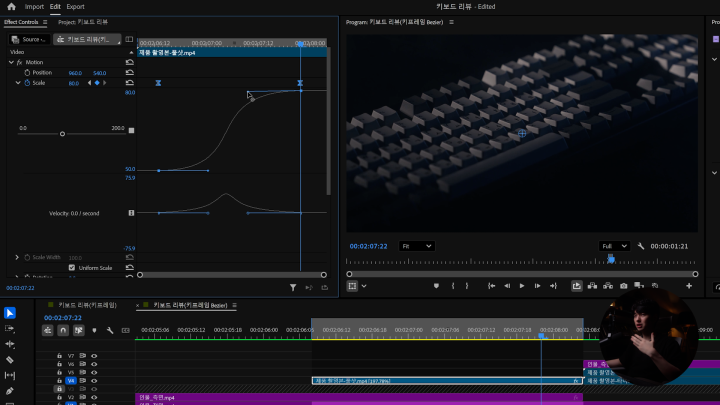The width and height of the screenshot is (720, 405).
Task: Click the Effect Controls filter funnel icon
Action: click(293, 287)
